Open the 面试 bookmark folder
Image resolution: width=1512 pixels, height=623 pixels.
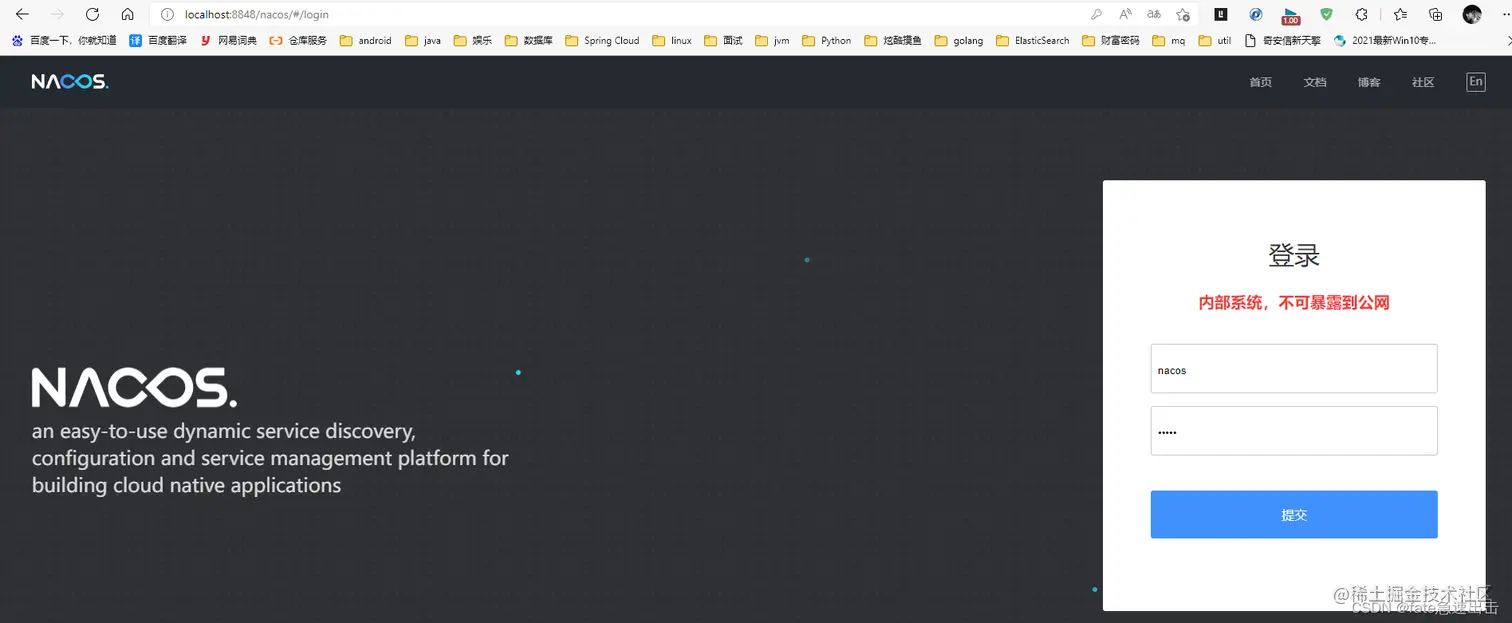[724, 41]
